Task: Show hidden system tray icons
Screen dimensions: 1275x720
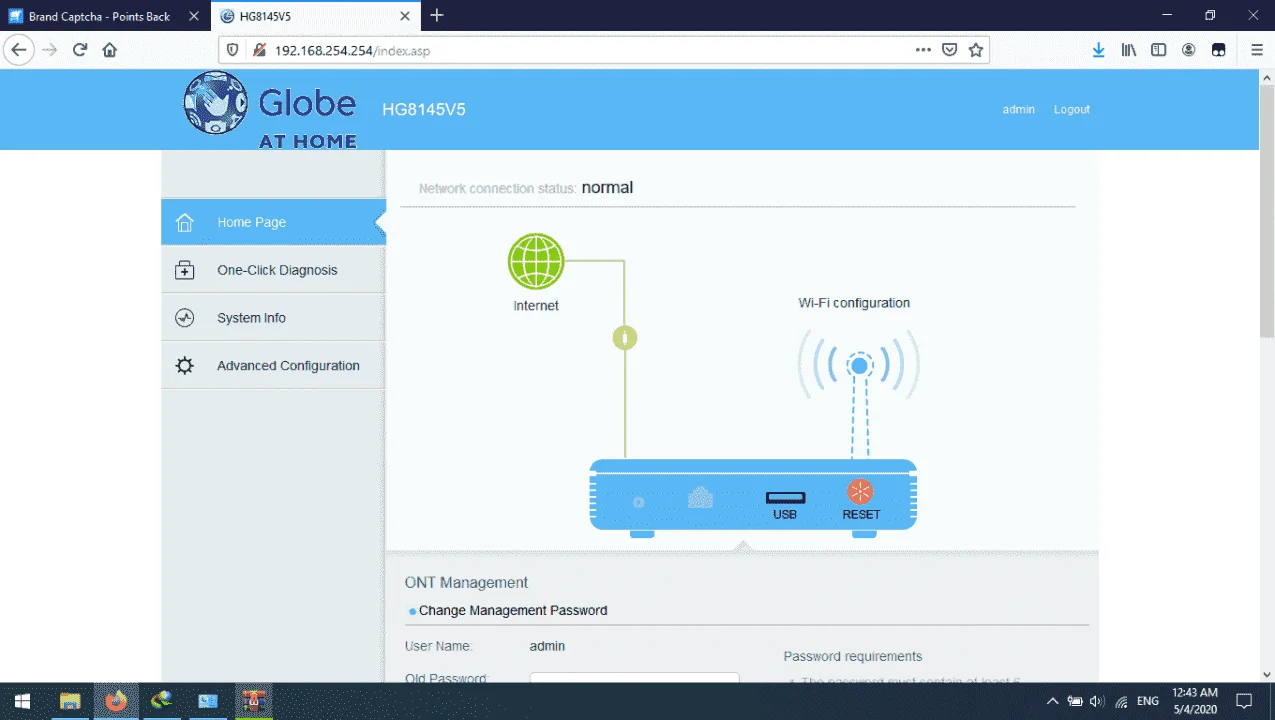Action: pyautogui.click(x=1053, y=701)
